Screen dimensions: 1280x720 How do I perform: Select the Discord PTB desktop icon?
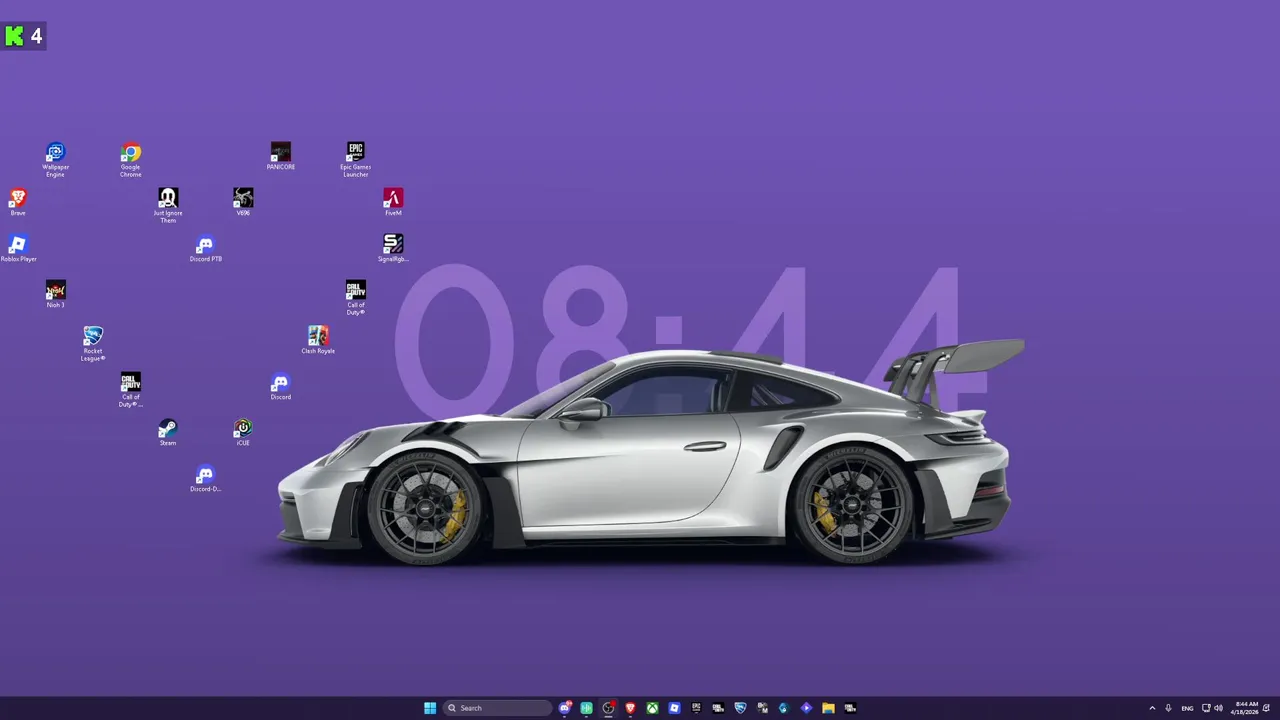coord(205,248)
